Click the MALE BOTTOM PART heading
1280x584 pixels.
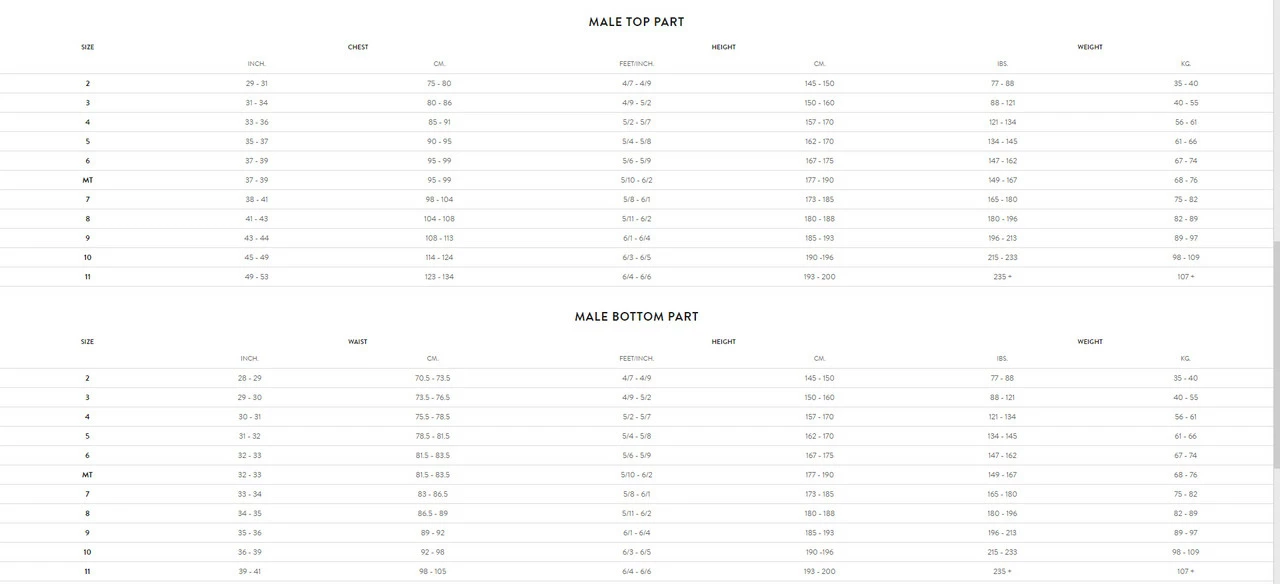point(636,316)
